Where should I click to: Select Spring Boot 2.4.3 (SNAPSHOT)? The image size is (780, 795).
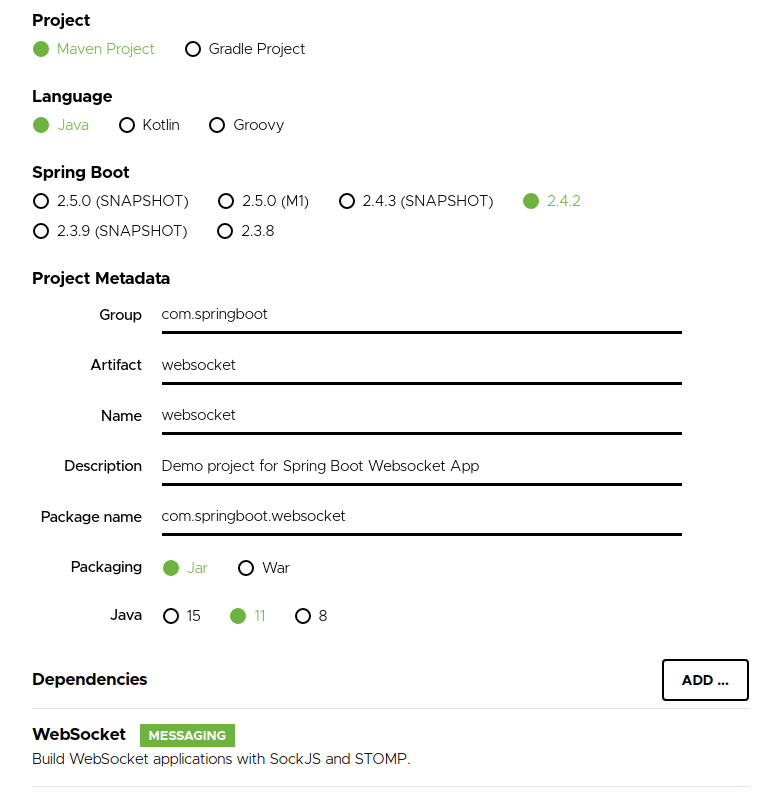tap(416, 201)
